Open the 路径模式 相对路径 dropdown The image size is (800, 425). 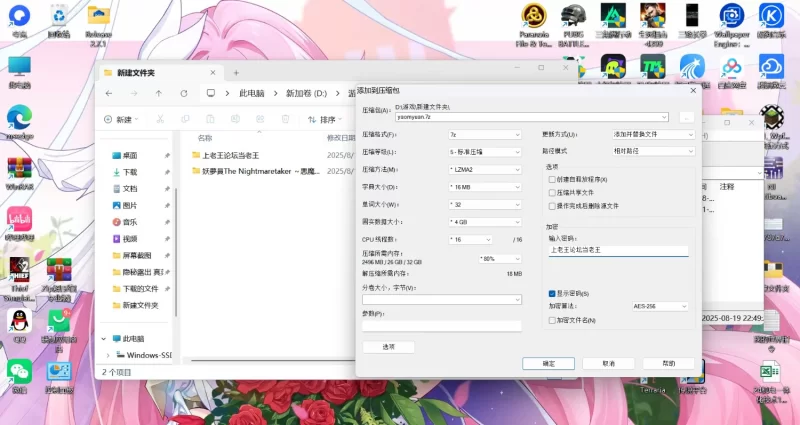tap(654, 152)
